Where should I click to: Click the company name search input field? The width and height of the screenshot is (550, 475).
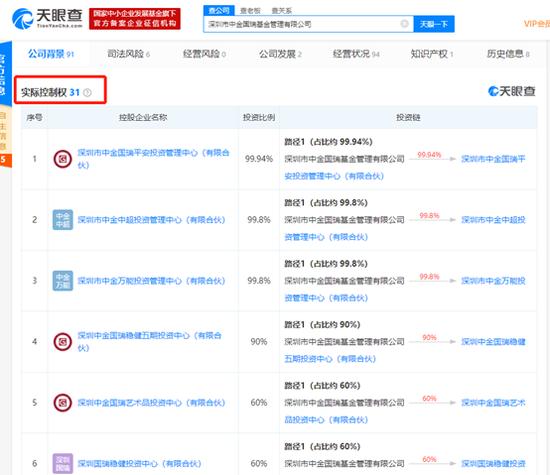pyautogui.click(x=302, y=24)
